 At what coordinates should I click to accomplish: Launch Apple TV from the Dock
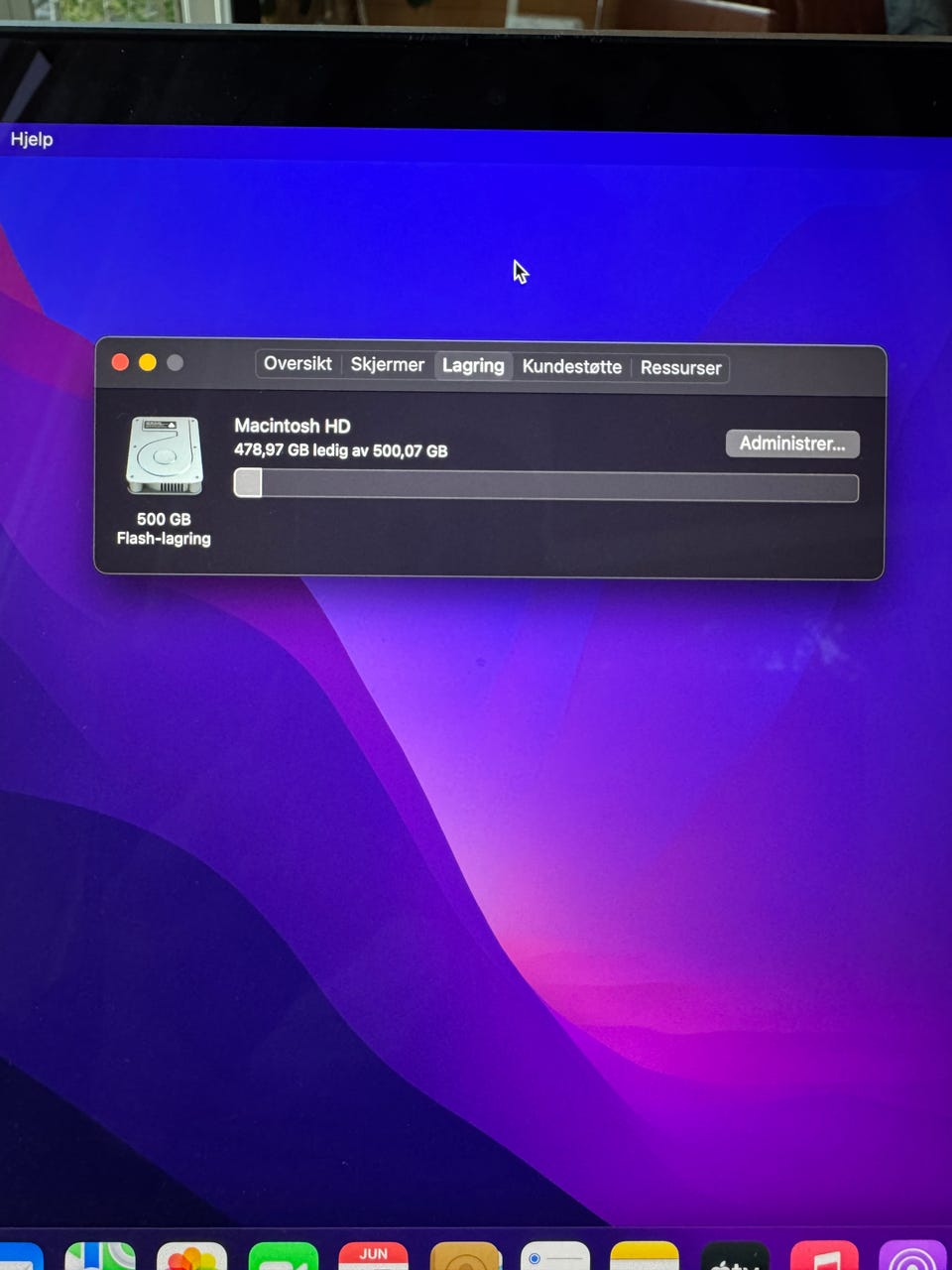735,1256
